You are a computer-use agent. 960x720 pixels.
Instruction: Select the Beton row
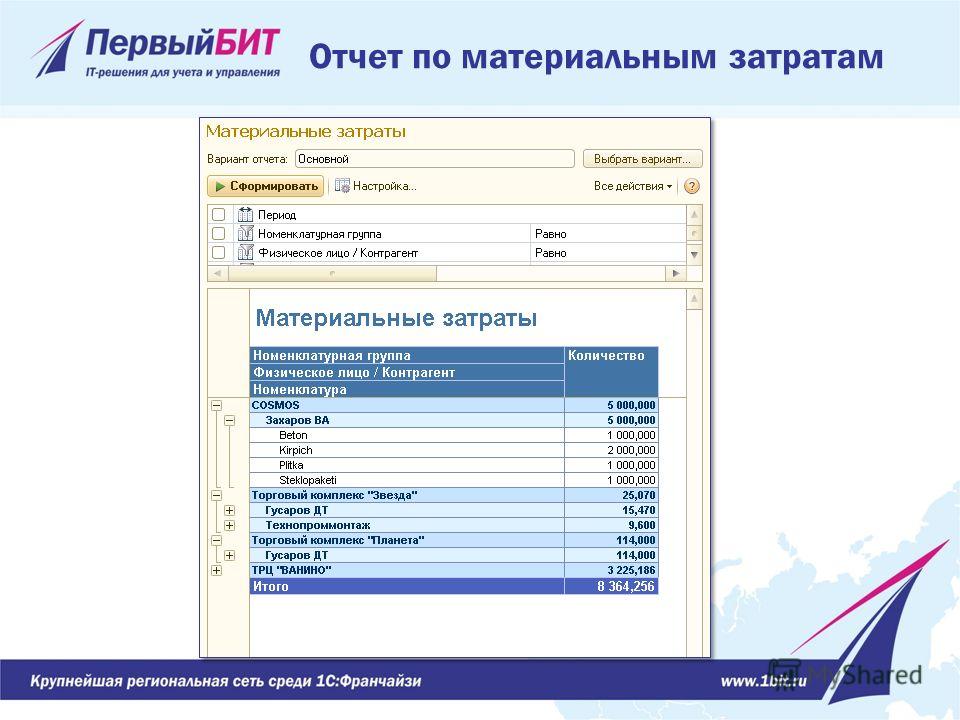454,435
